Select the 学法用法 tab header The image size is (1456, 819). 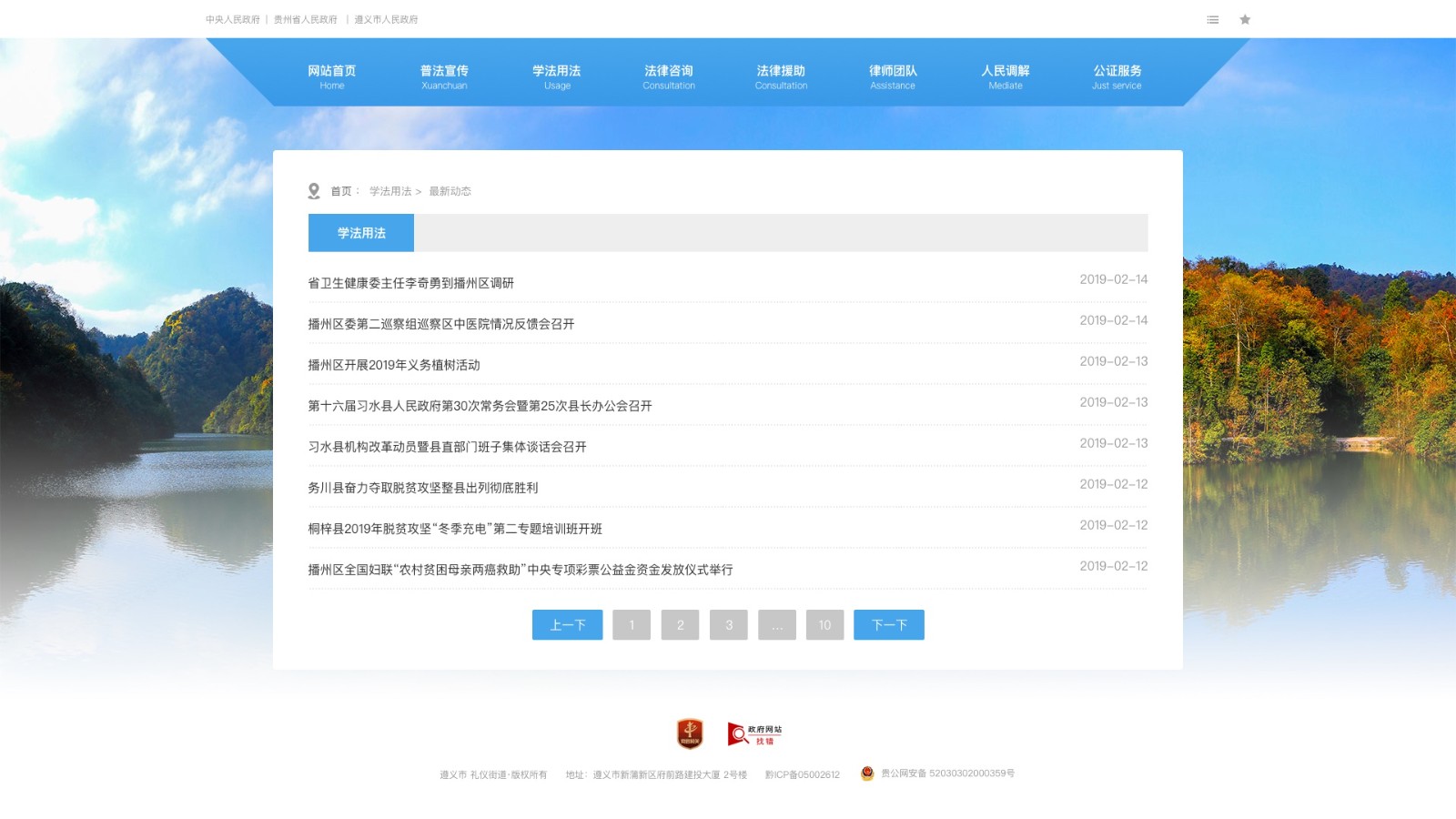coord(361,233)
